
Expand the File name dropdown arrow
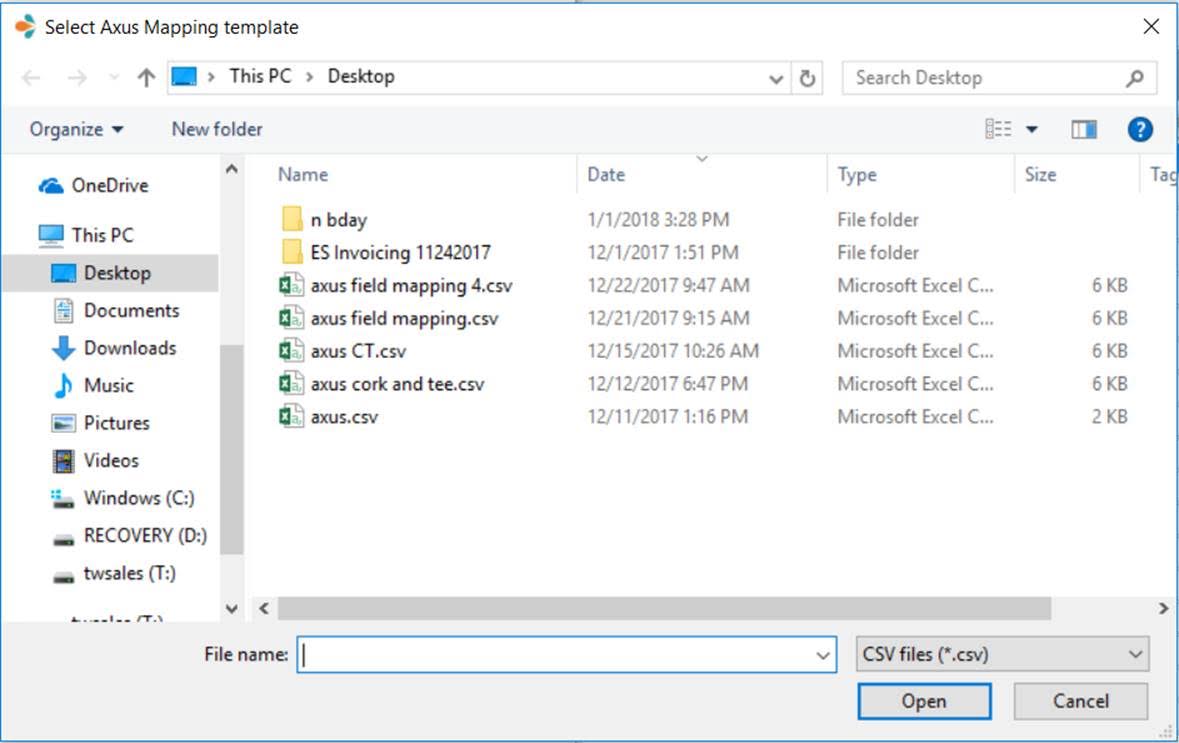click(823, 656)
